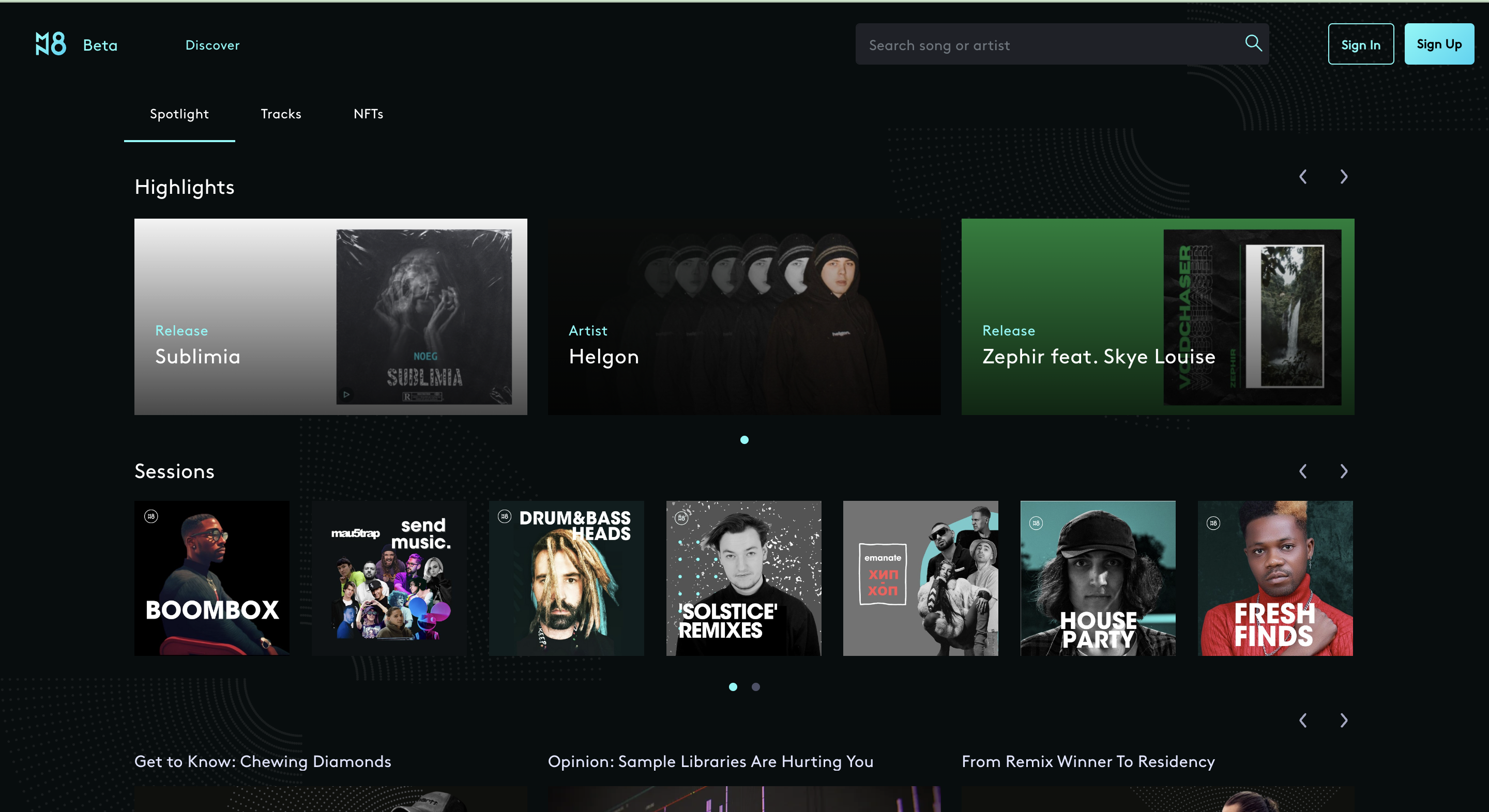Screen dimensions: 1489x812
Task: Open From Remix Winner To Residency article
Action: tap(1088, 762)
